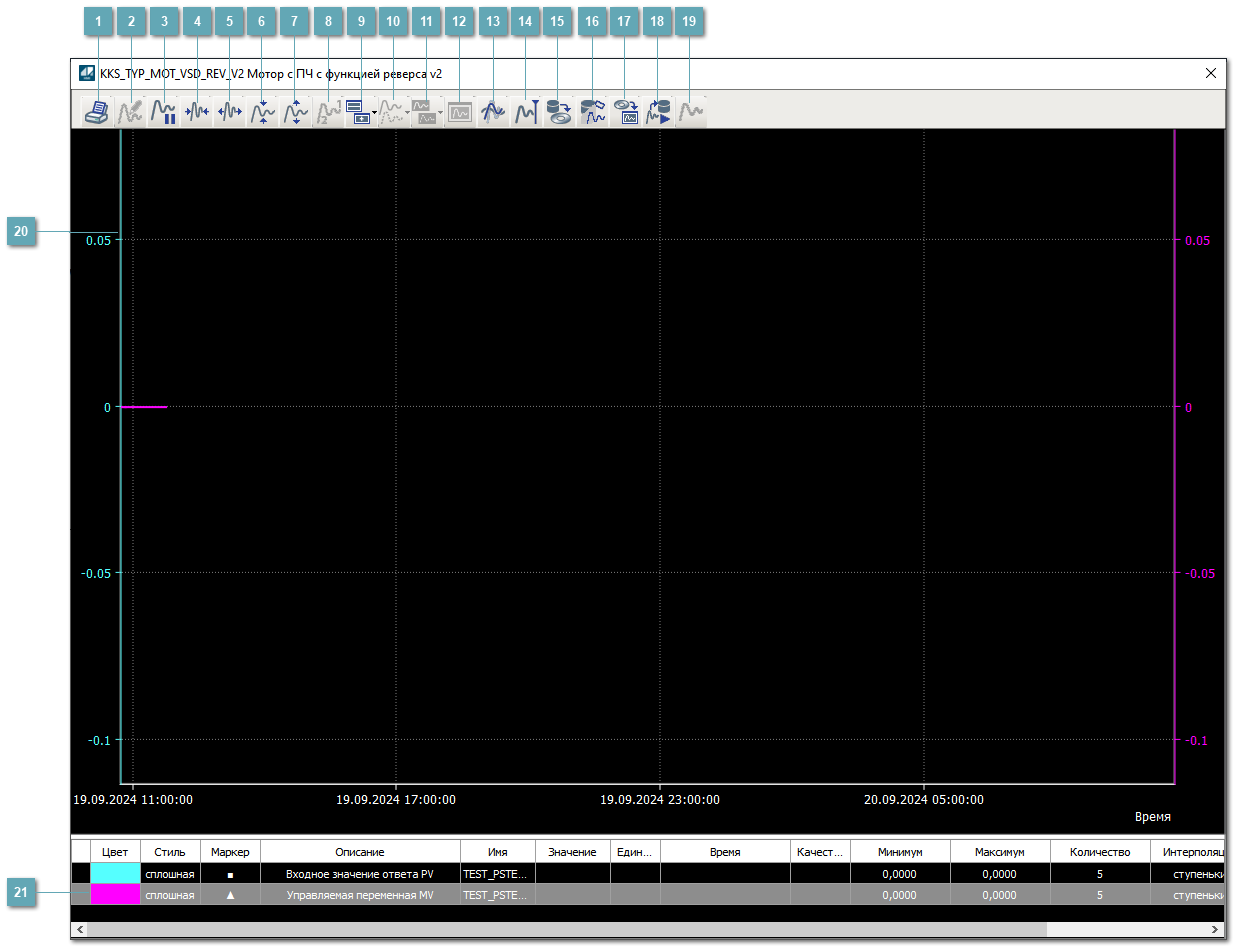This screenshot has width=1236, height=949.
Task: Open the stacked charts dropdown in the toolbar
Action: pyautogui.click(x=440, y=113)
